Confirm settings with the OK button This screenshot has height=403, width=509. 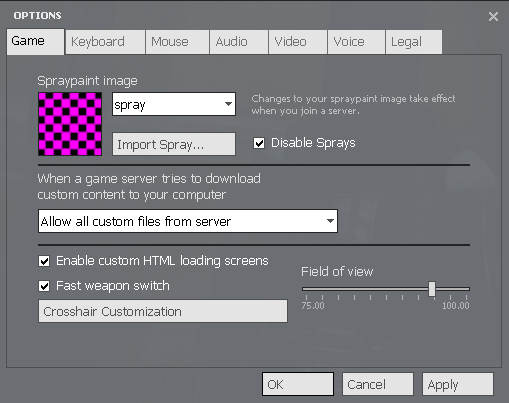click(x=298, y=384)
